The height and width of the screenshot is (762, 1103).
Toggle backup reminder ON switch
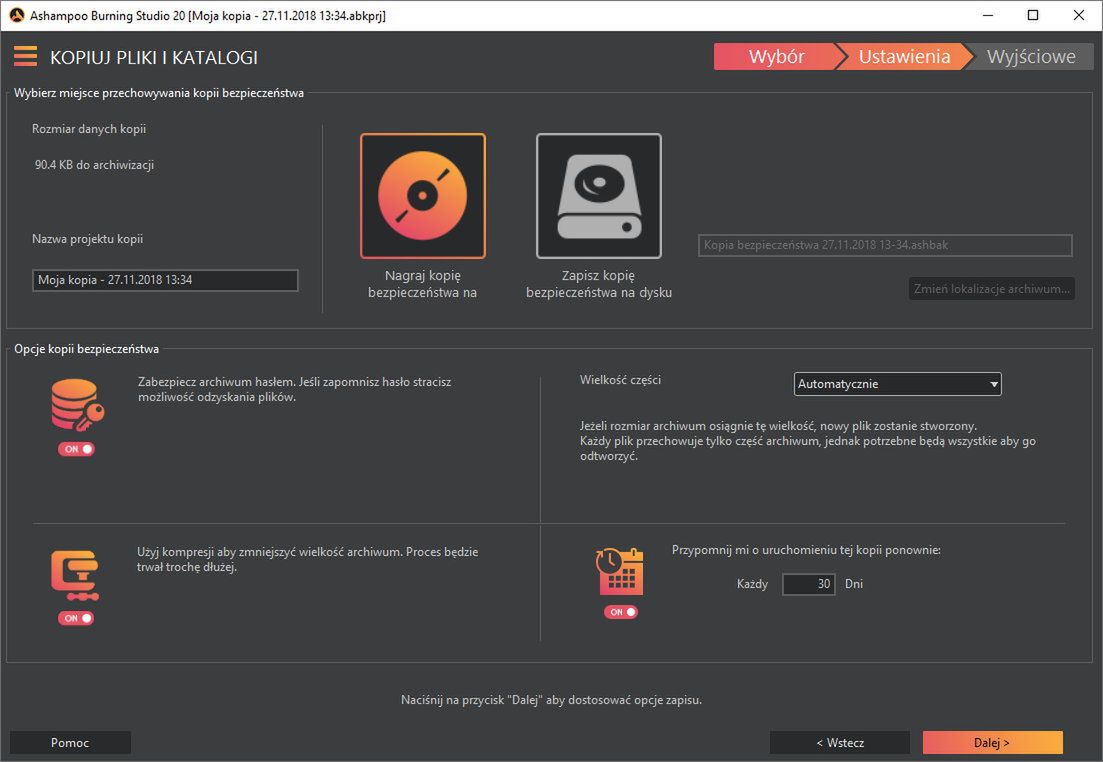point(620,612)
